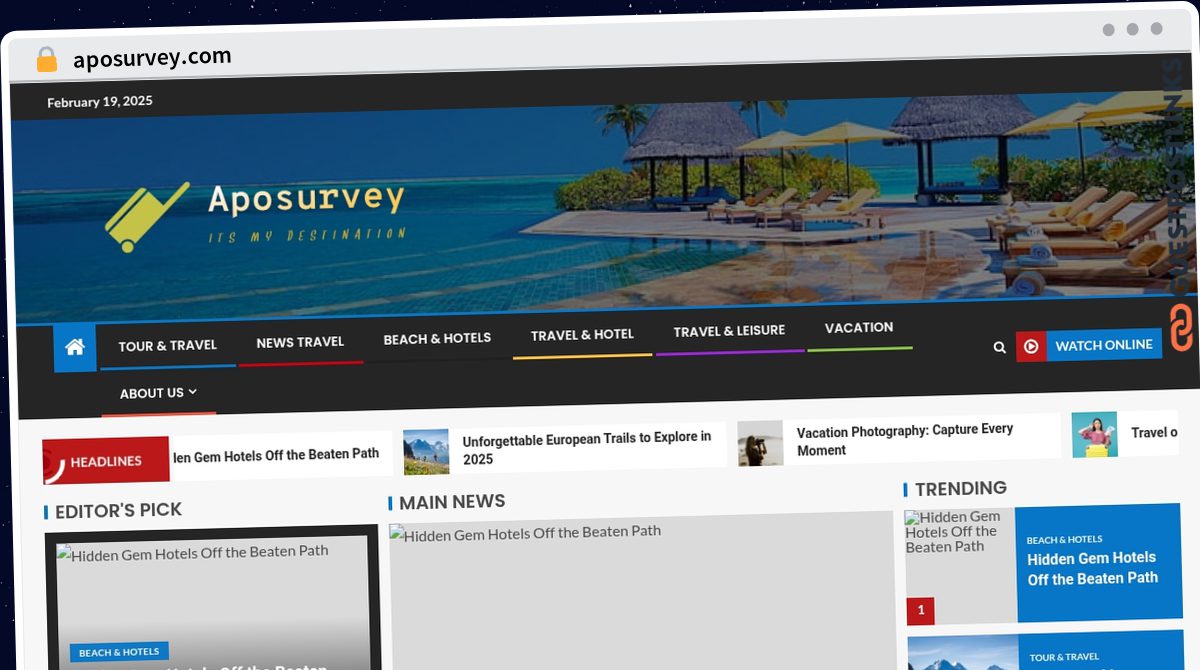
Task: Select Beach & Hotels menu item
Action: tap(437, 339)
